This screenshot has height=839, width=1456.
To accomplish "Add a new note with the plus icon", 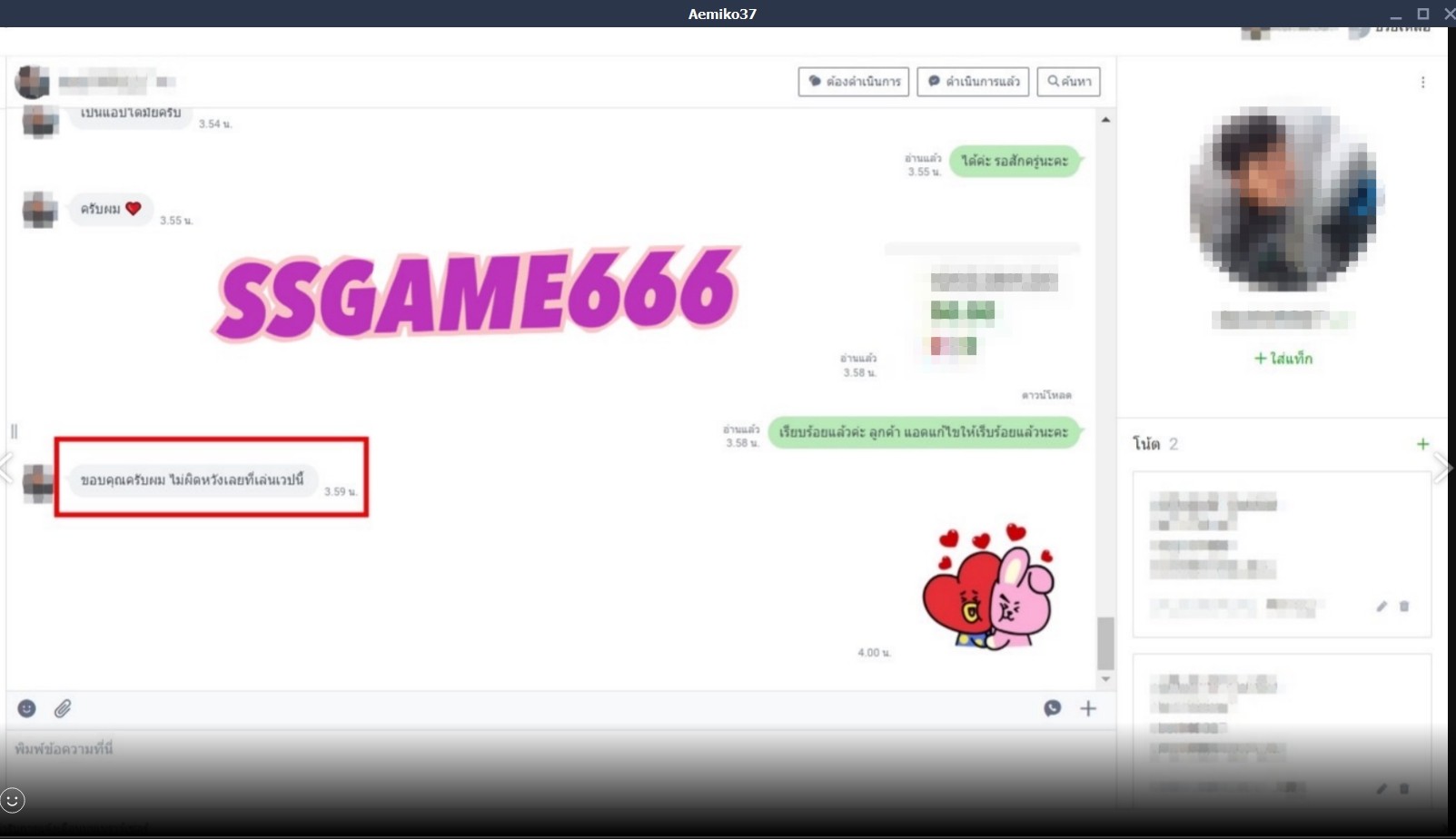I will click(1422, 444).
